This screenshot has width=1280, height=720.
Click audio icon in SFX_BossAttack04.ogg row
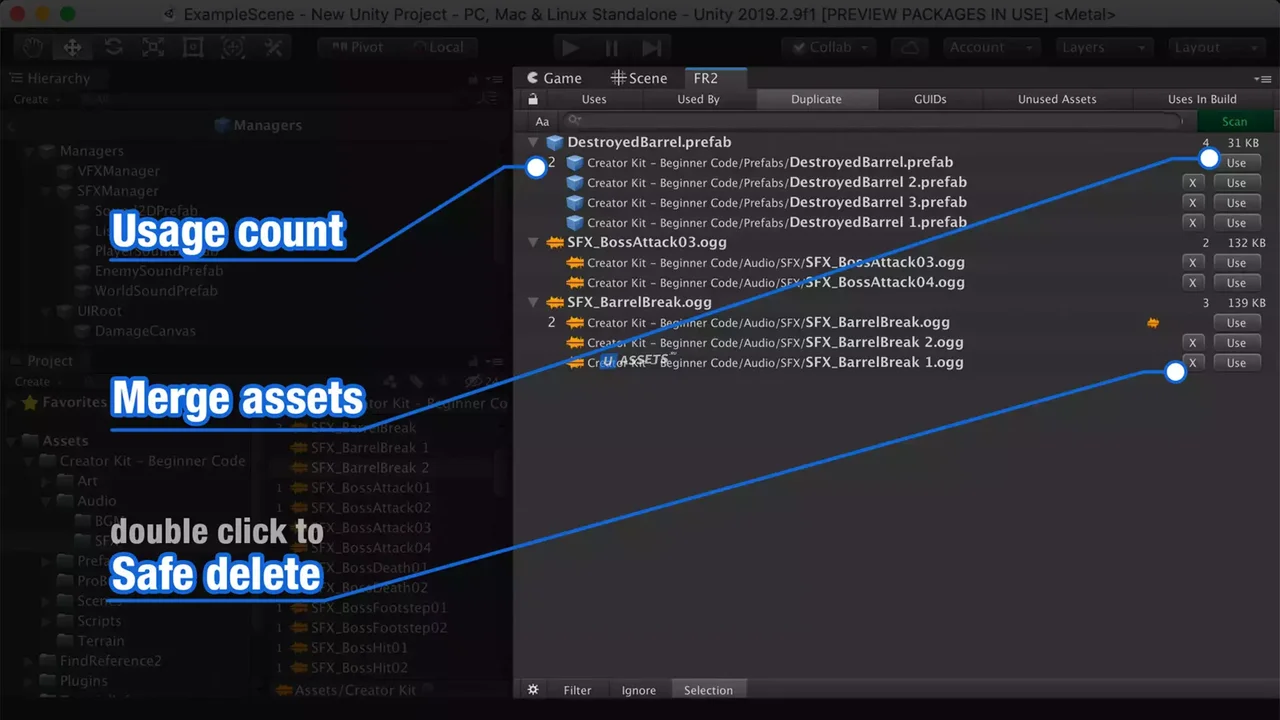(575, 283)
